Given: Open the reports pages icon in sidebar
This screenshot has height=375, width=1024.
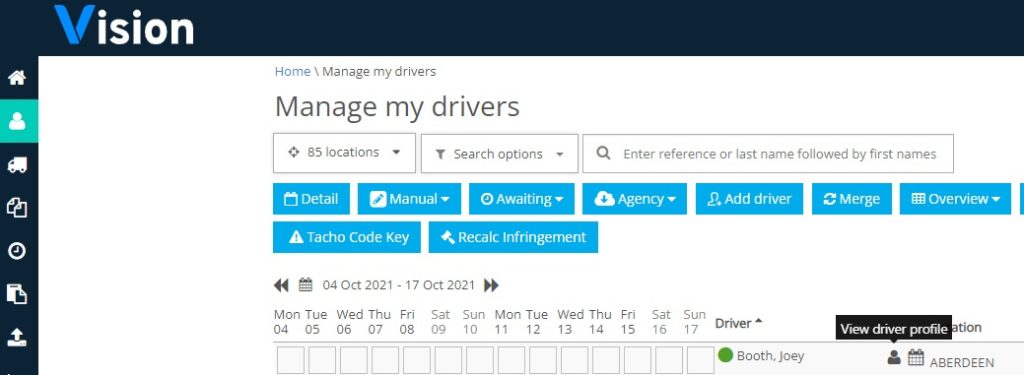Looking at the screenshot, I should 17,294.
